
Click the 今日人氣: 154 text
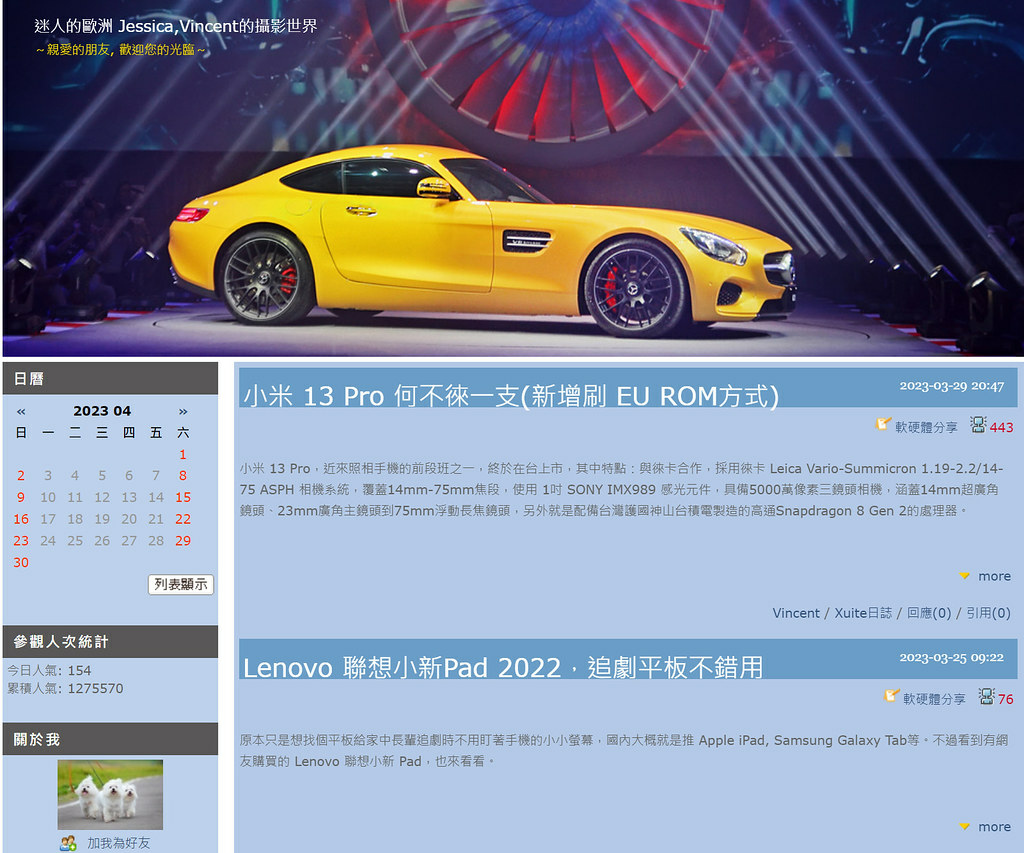pos(49,670)
